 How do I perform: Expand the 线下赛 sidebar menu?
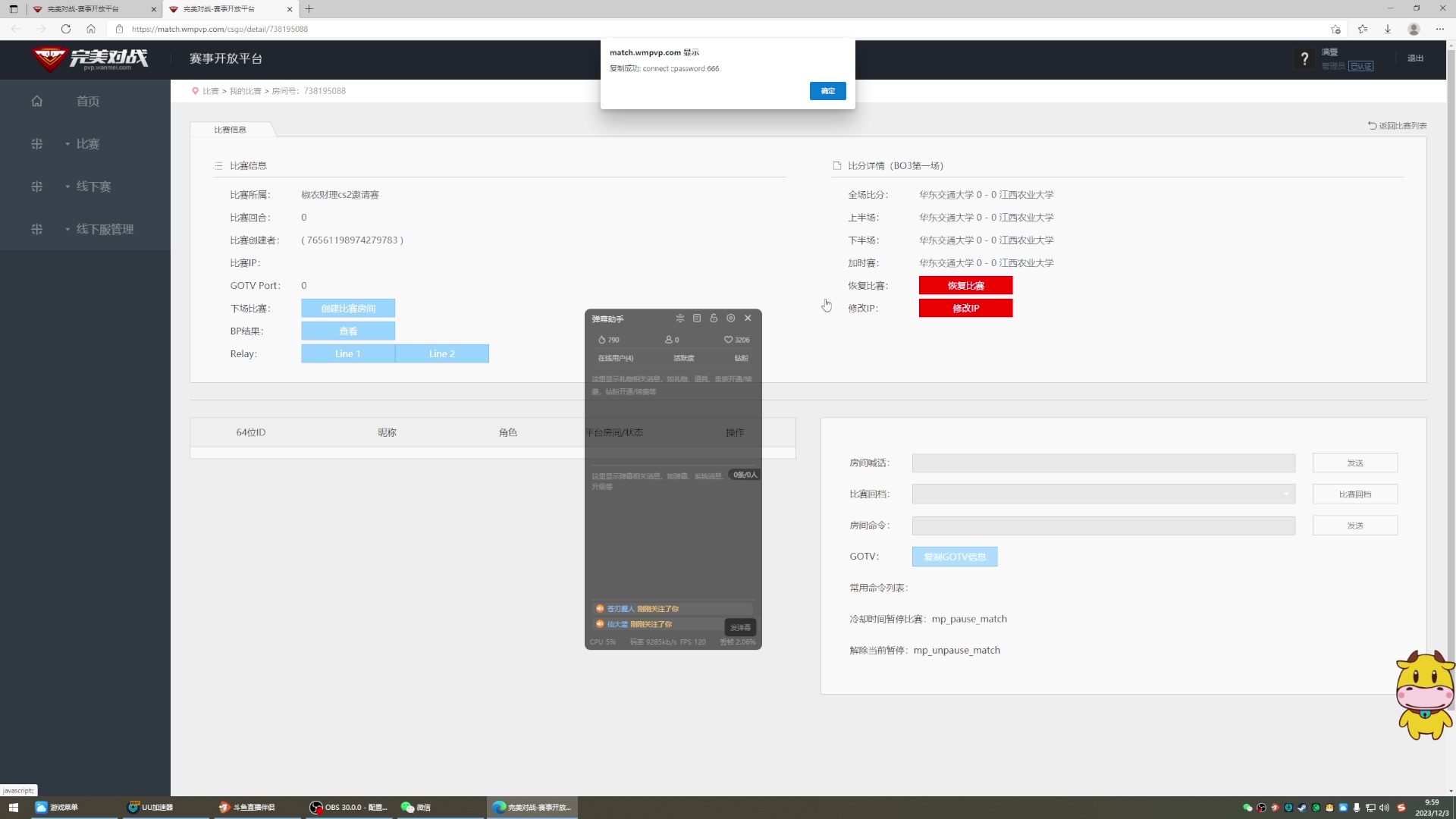coord(85,187)
